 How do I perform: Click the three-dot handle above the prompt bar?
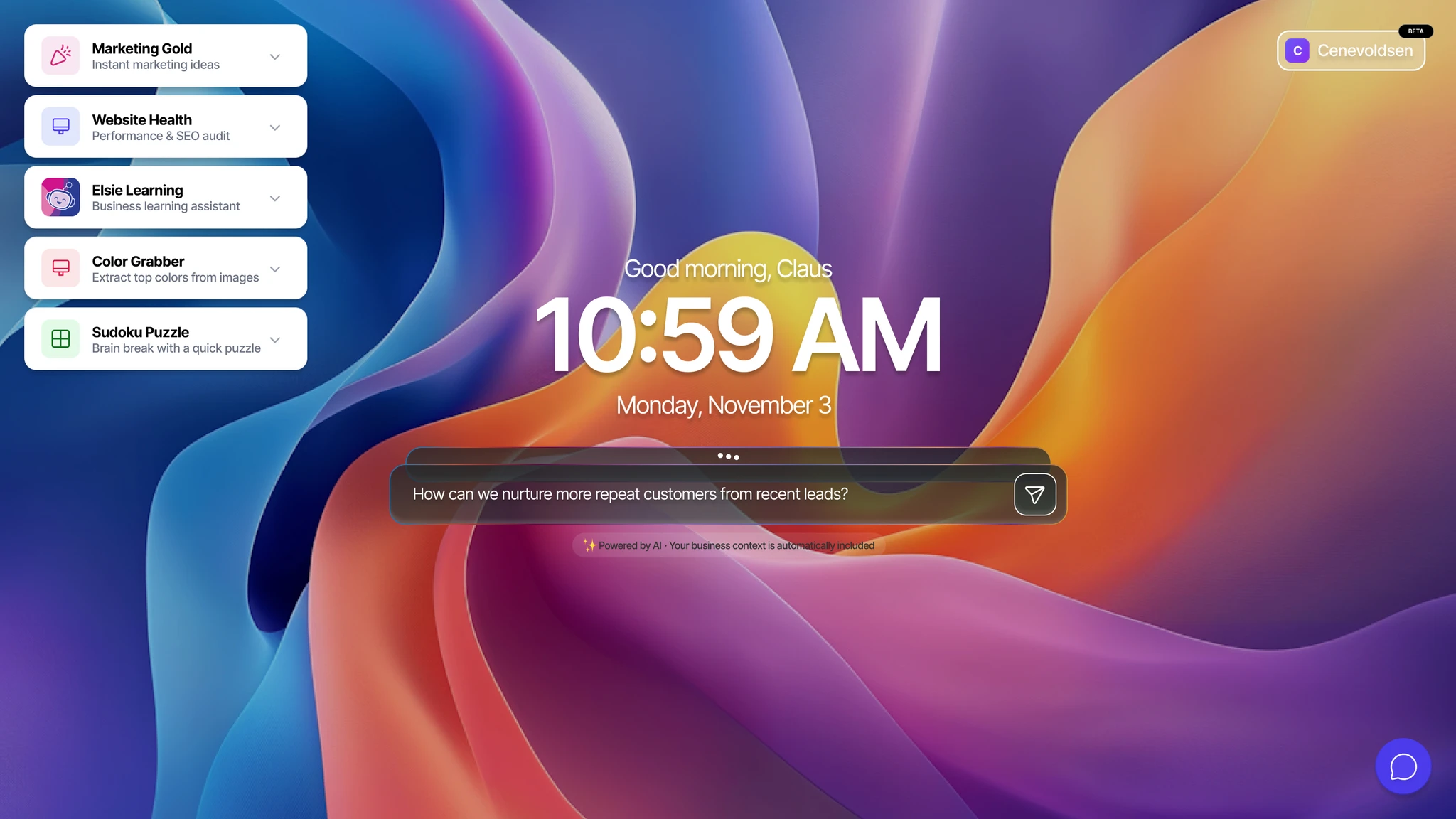pyautogui.click(x=727, y=456)
